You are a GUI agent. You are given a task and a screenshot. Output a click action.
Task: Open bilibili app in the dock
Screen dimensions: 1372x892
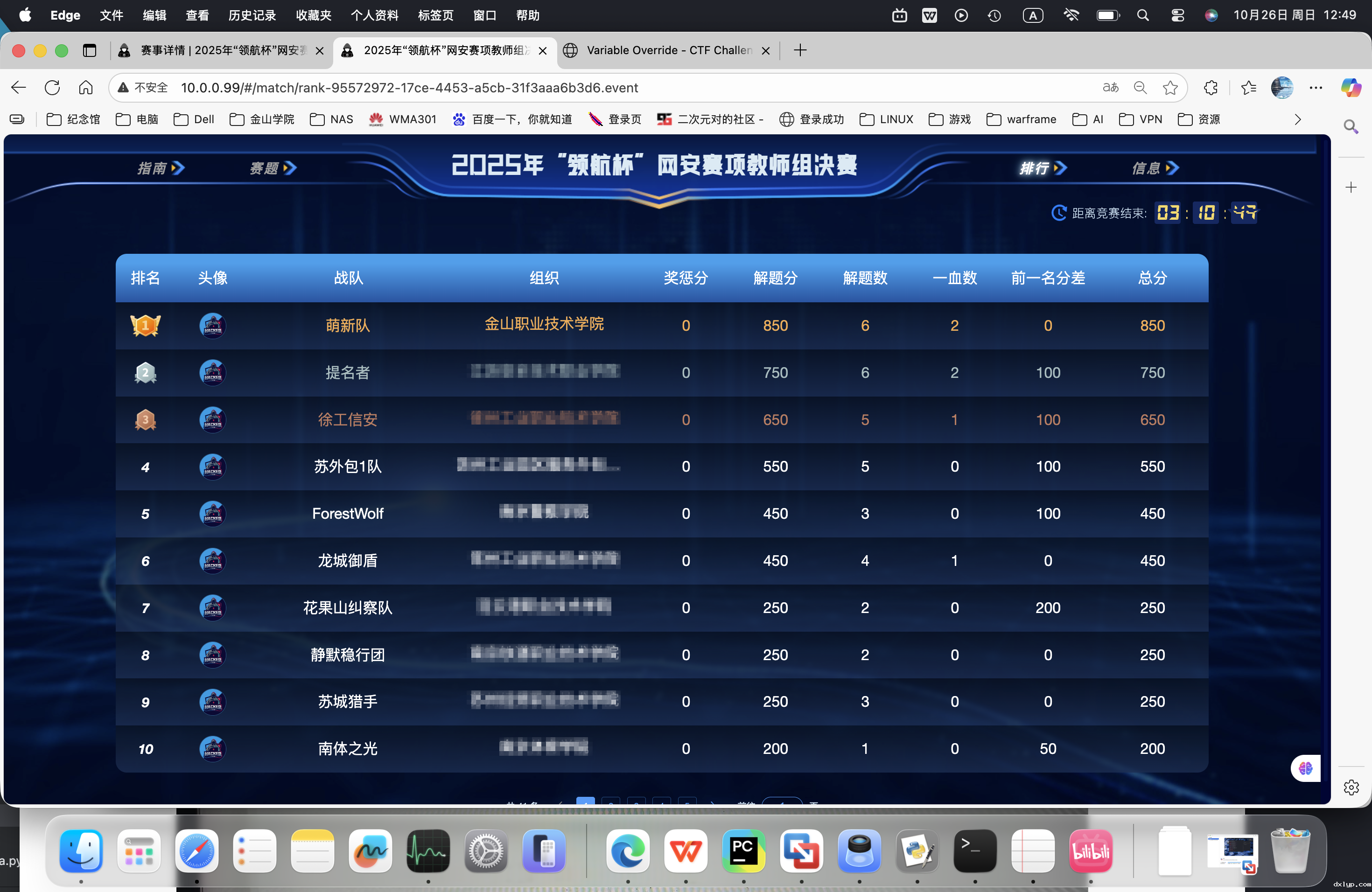1090,851
